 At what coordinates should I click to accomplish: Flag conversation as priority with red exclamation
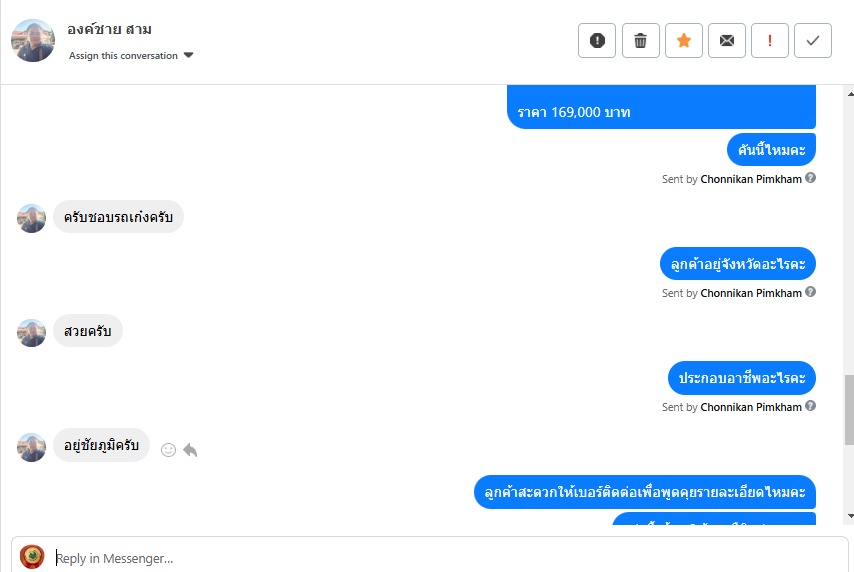tap(770, 40)
